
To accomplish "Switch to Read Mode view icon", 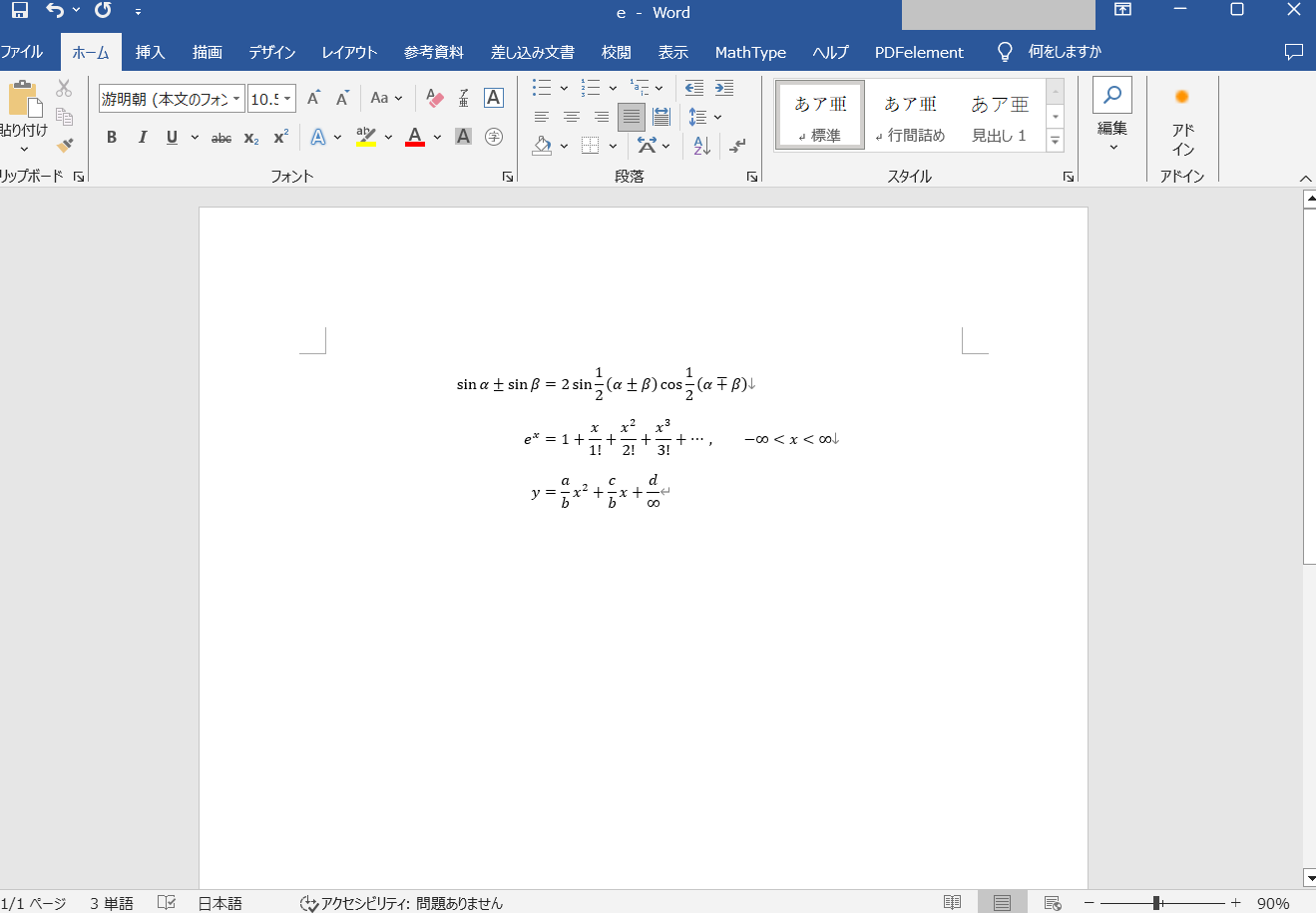I will click(953, 902).
